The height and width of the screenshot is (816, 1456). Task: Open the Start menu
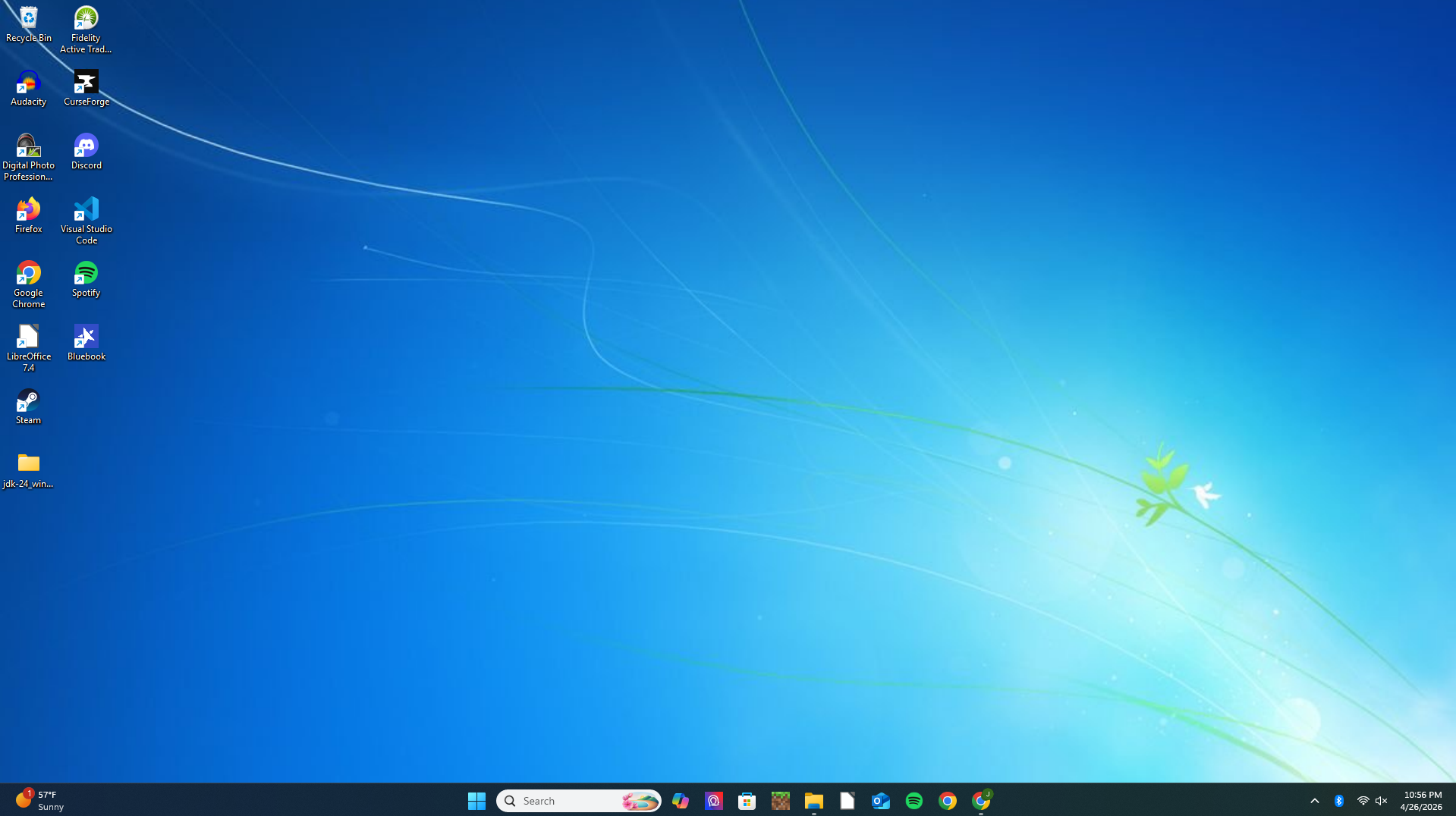[476, 800]
